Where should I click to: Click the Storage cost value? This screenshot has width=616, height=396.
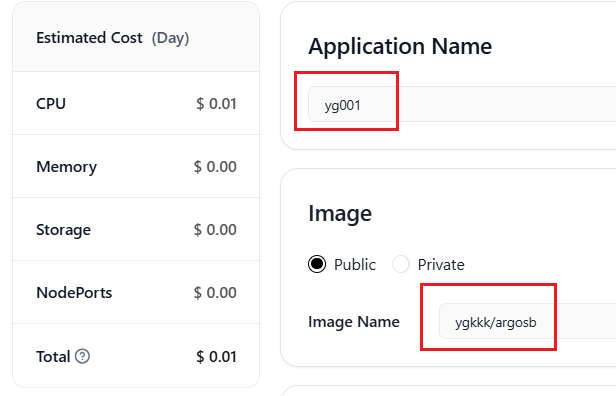(x=215, y=229)
